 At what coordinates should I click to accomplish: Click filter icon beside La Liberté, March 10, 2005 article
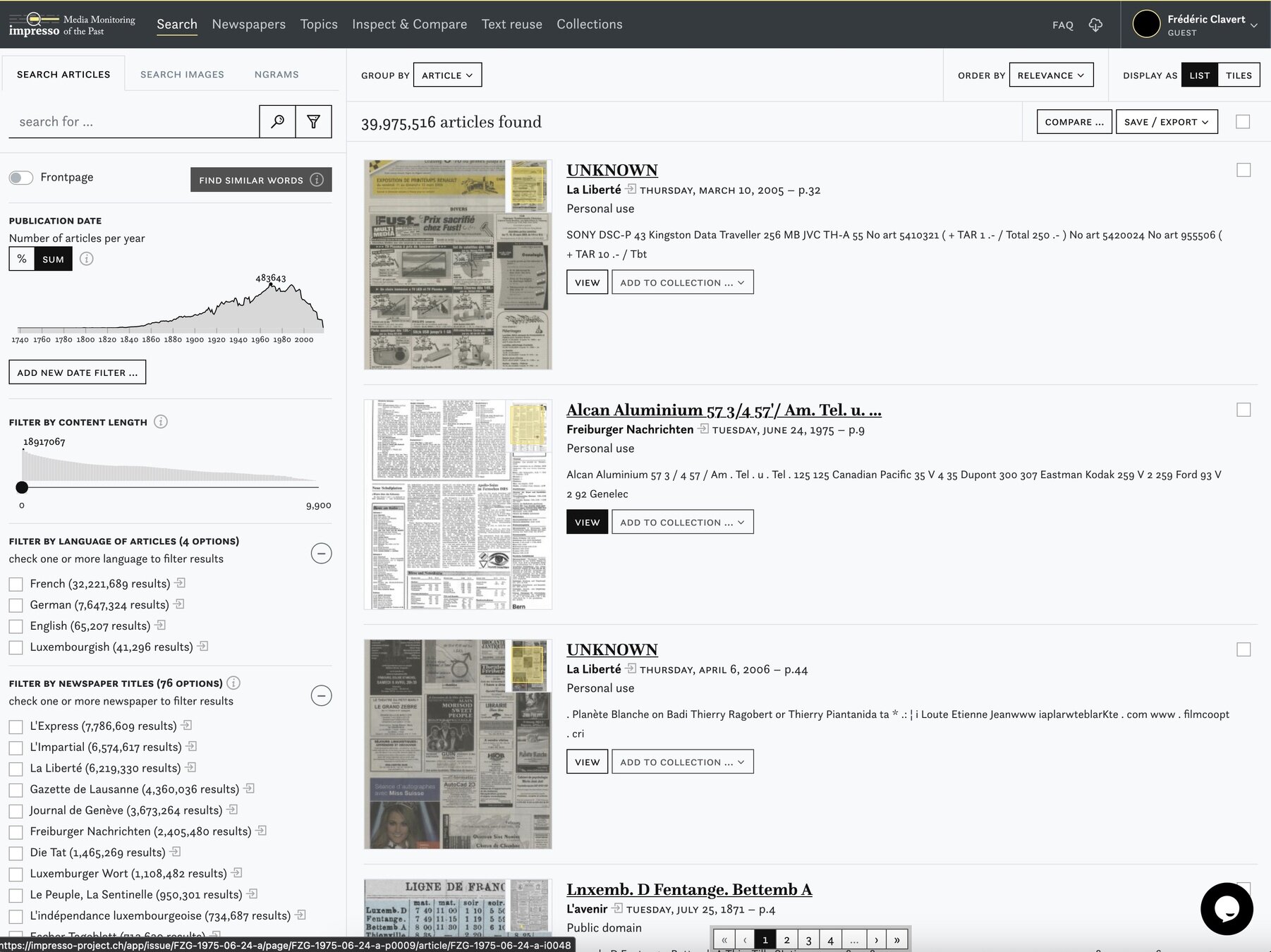point(631,189)
